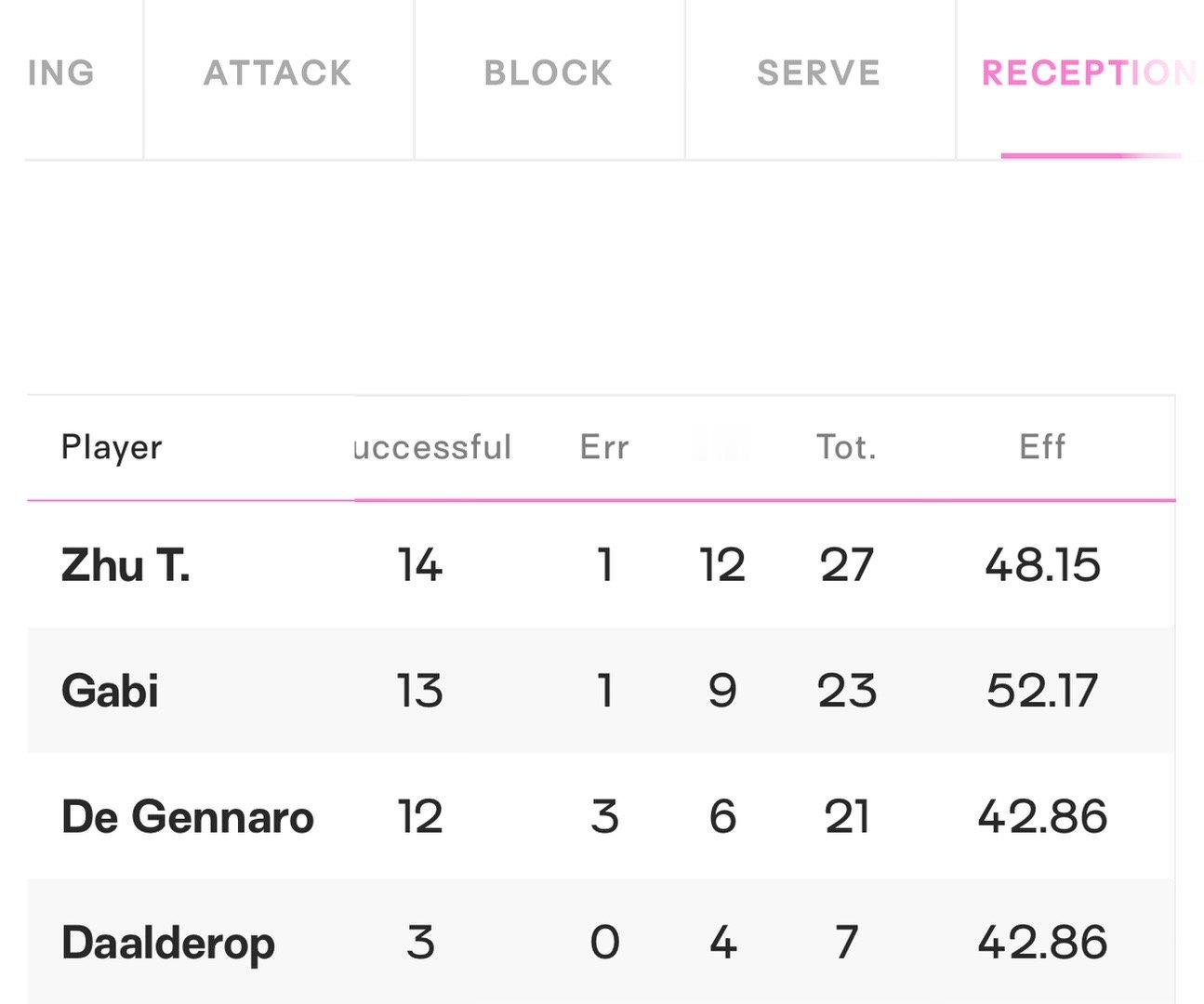
Task: Open Daalderop's player entry
Action: 168,943
